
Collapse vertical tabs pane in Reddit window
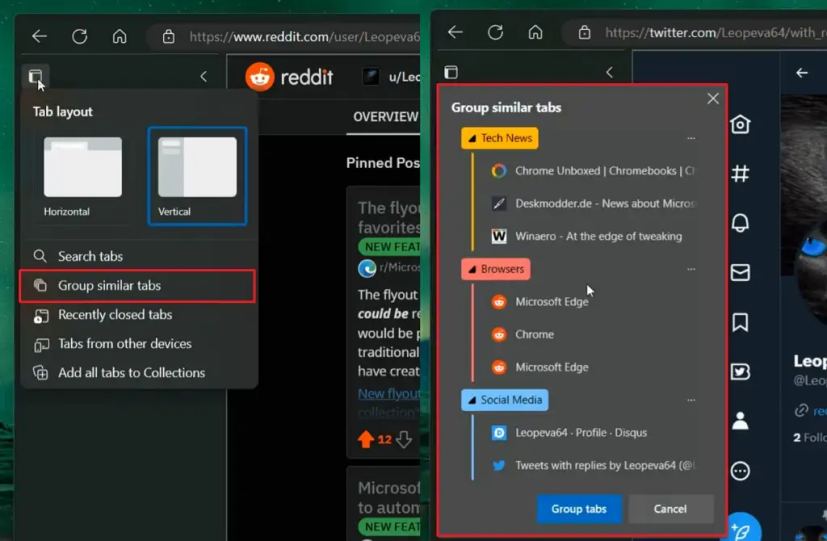pos(204,76)
